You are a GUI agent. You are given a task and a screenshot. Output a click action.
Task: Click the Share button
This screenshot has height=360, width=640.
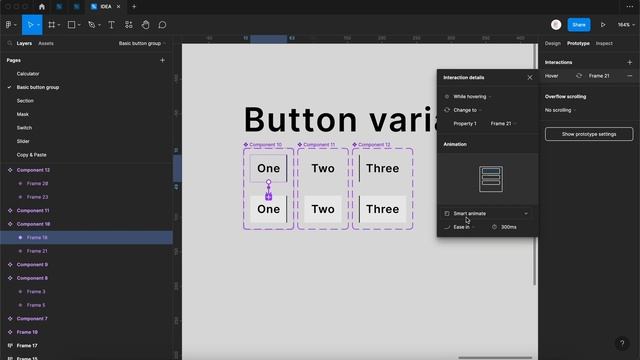pos(579,25)
